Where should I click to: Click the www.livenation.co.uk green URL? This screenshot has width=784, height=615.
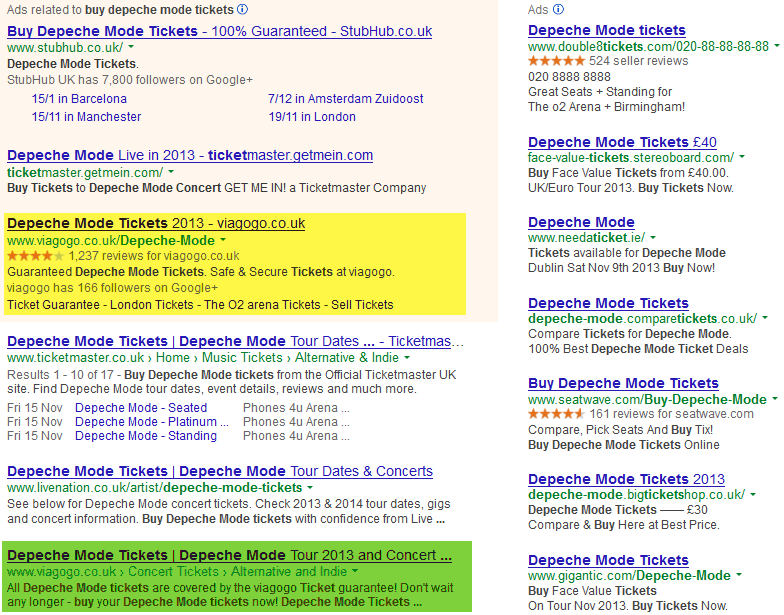[x=154, y=488]
